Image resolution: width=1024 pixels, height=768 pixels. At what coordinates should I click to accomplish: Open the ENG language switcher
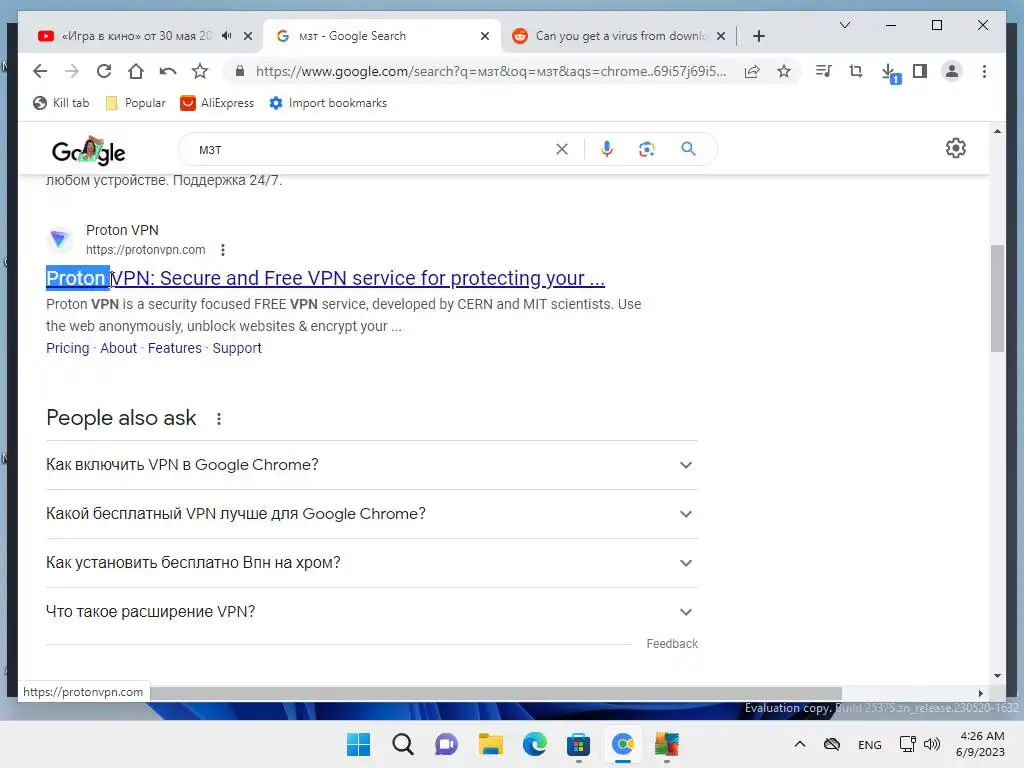(869, 744)
